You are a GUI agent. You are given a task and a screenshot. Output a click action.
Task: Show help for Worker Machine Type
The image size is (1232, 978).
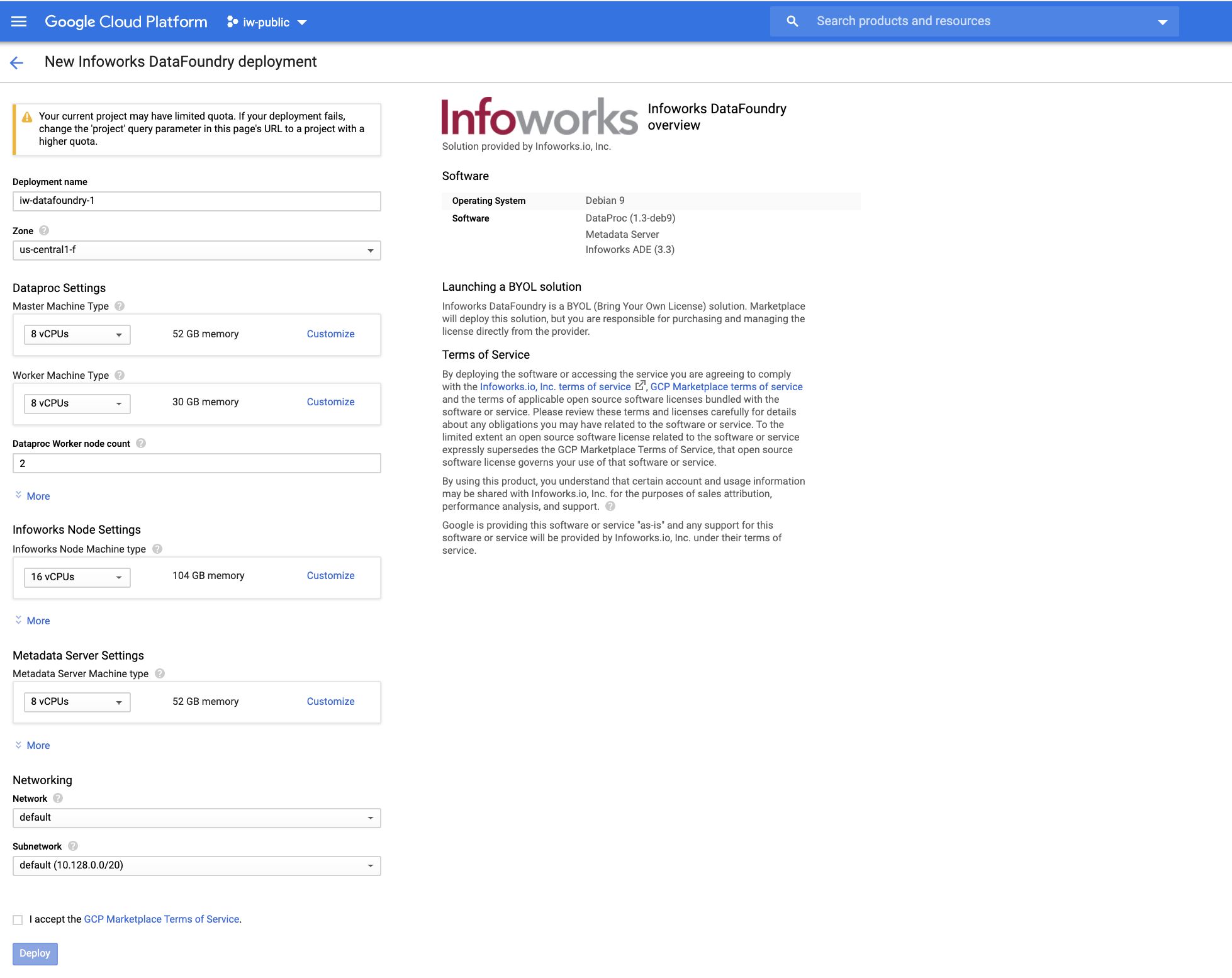pos(120,375)
